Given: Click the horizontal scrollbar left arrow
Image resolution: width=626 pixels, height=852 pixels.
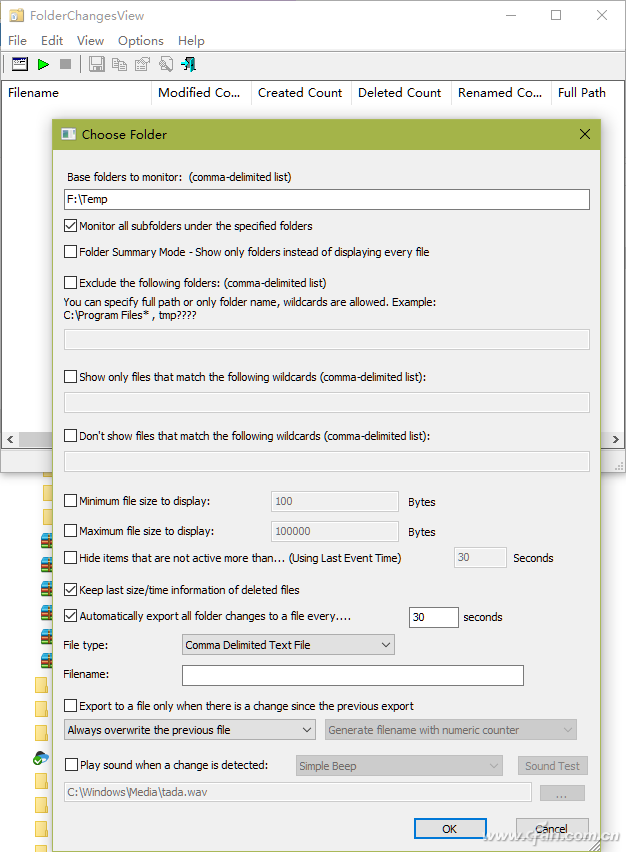Looking at the screenshot, I should (x=10, y=439).
